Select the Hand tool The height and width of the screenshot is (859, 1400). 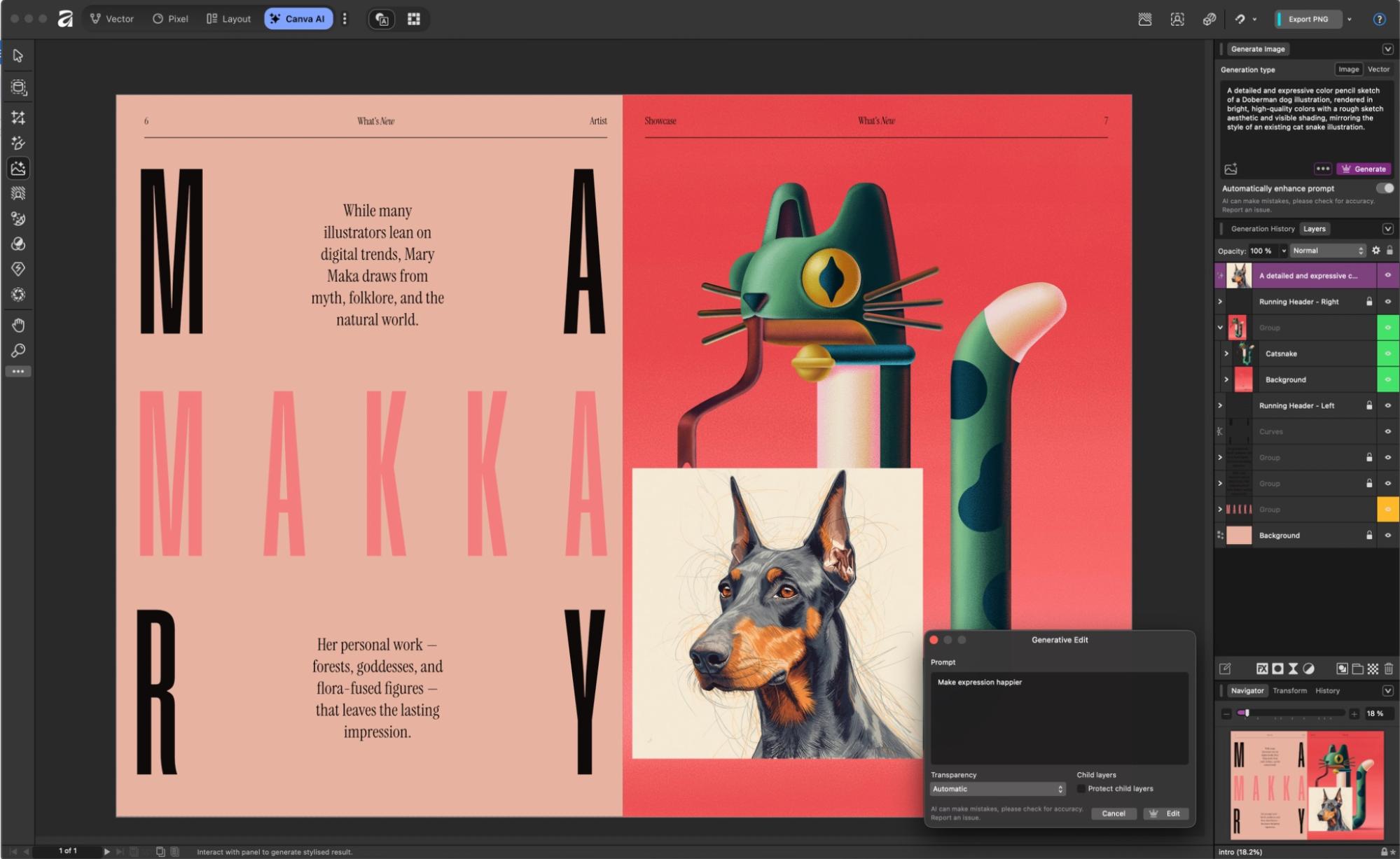19,324
